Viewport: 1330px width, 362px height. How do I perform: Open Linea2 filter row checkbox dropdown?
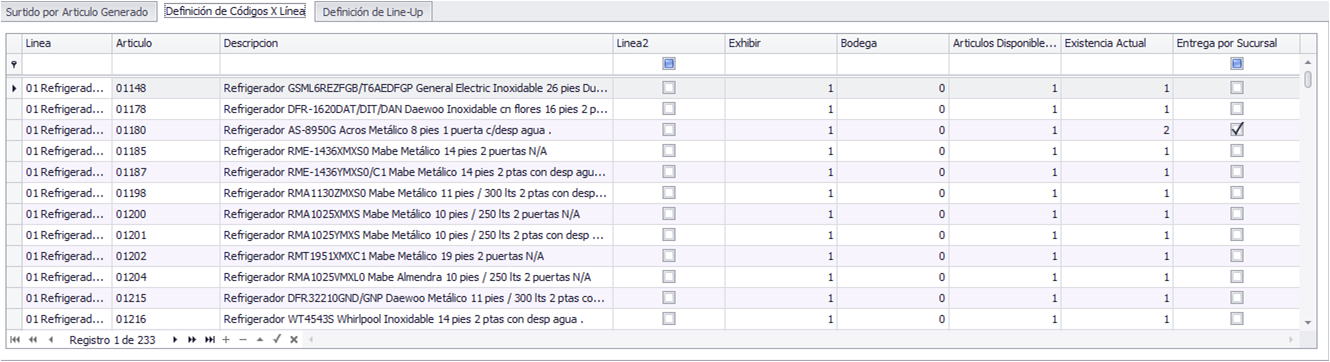(669, 63)
